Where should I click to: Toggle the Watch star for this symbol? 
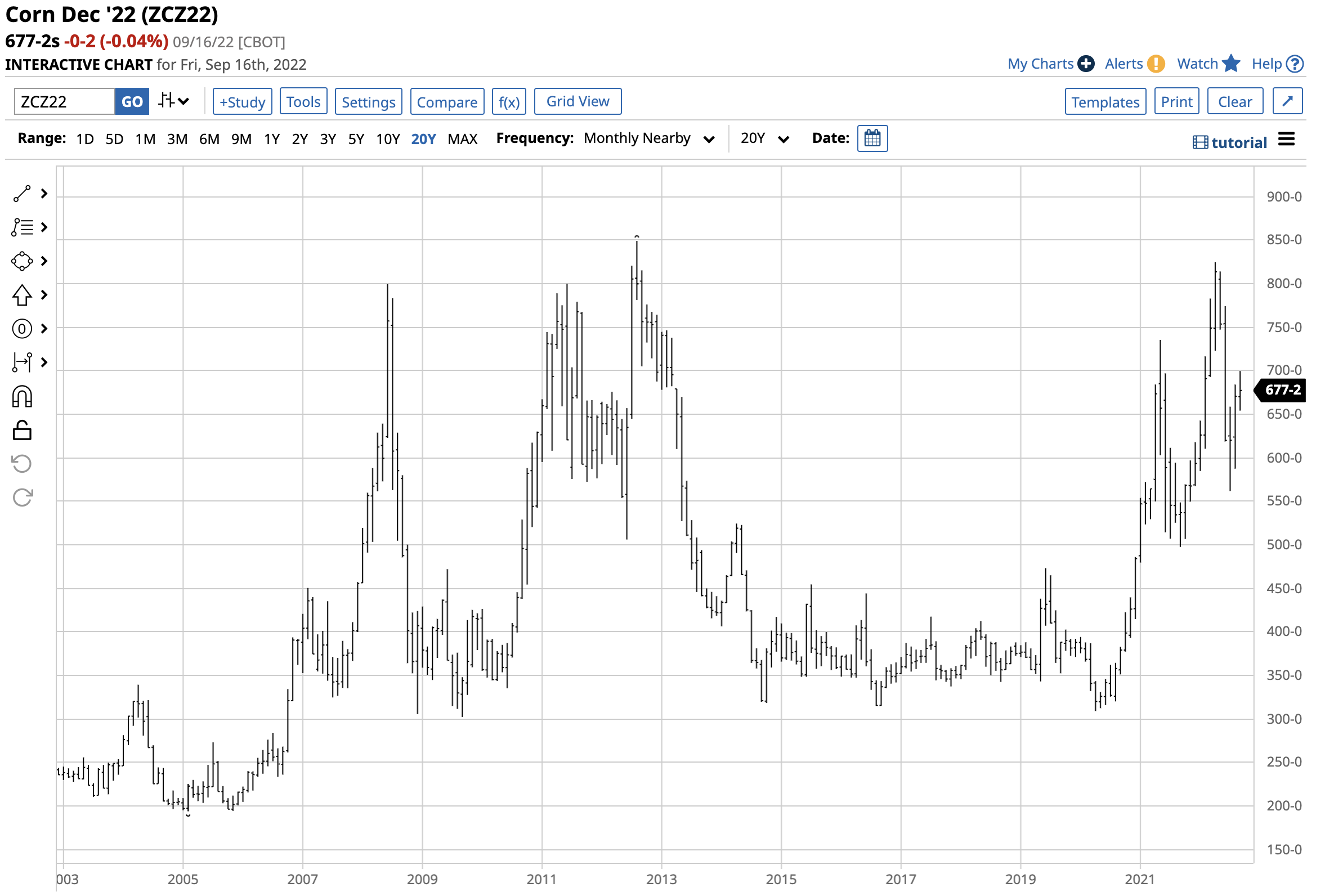tap(1231, 64)
